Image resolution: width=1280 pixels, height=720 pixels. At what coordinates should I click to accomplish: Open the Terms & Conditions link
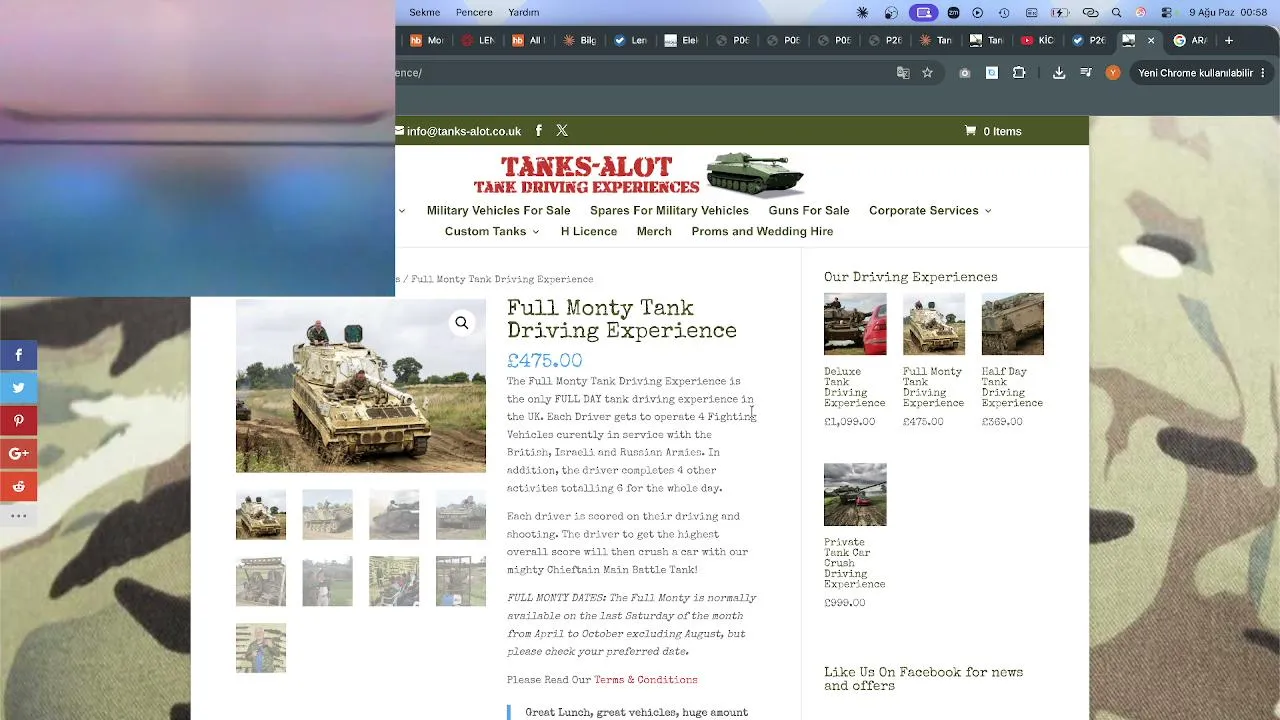point(646,680)
